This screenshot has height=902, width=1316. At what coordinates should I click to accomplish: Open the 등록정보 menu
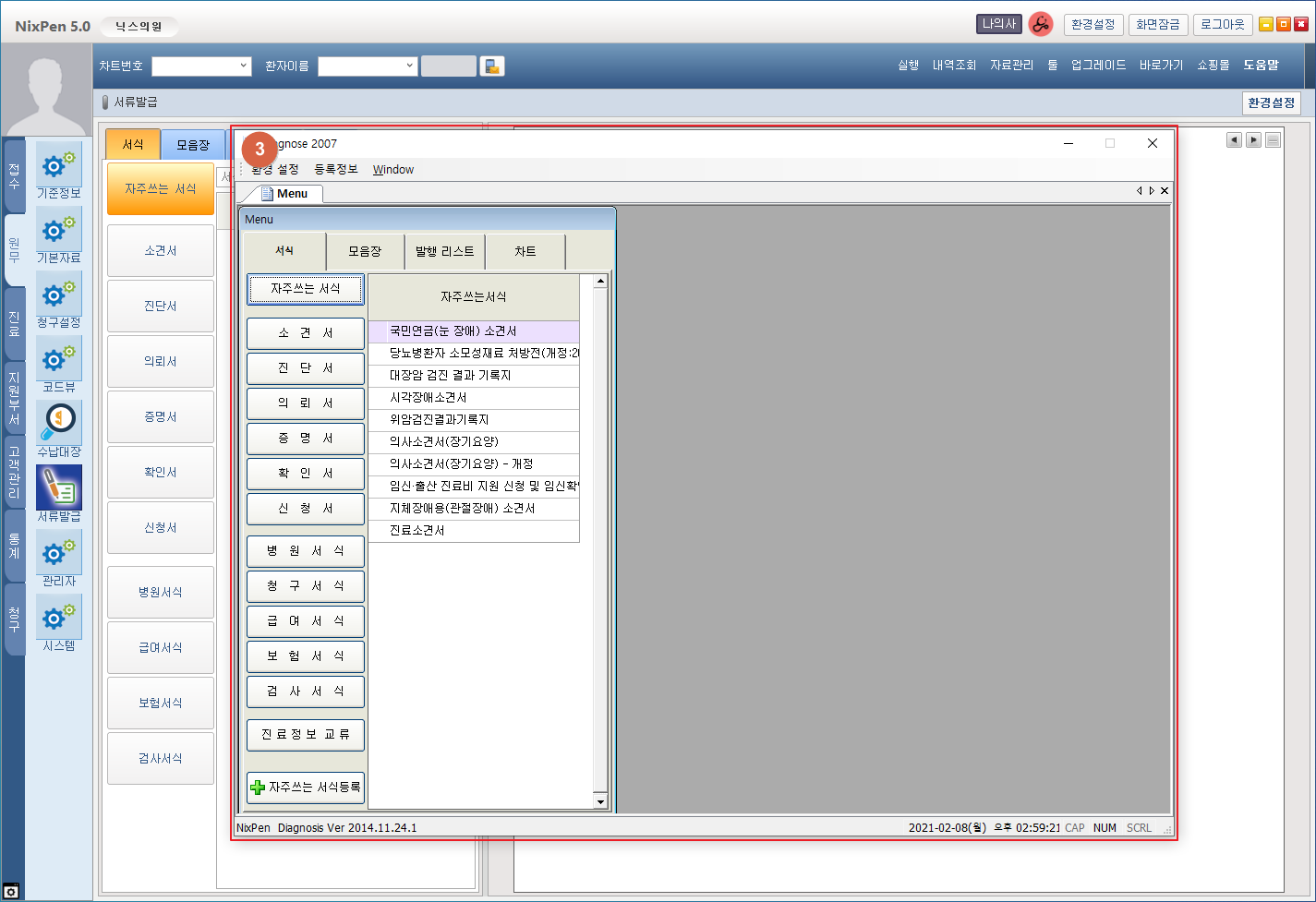(335, 170)
